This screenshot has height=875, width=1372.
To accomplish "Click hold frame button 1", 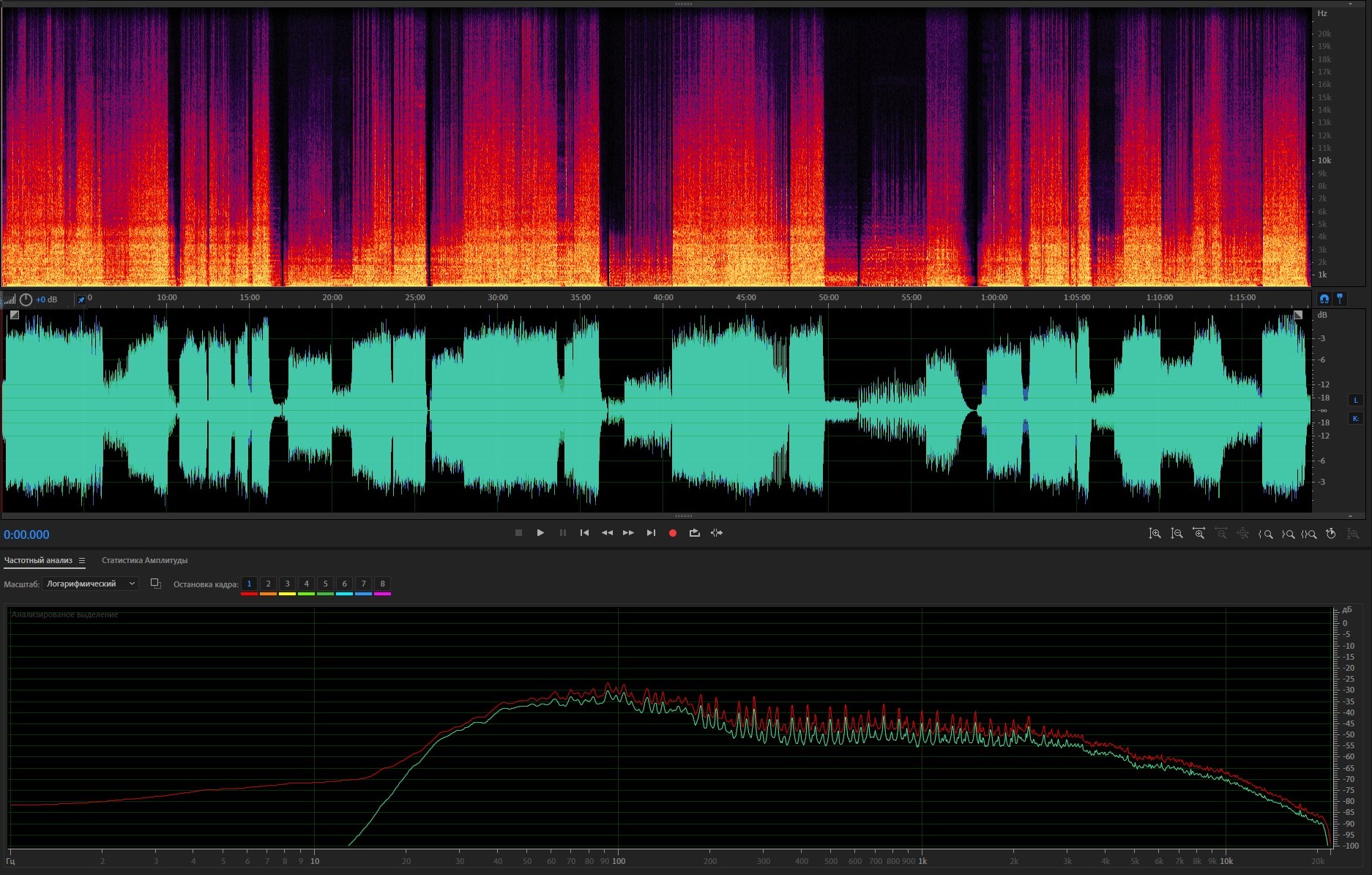I will 249,584.
